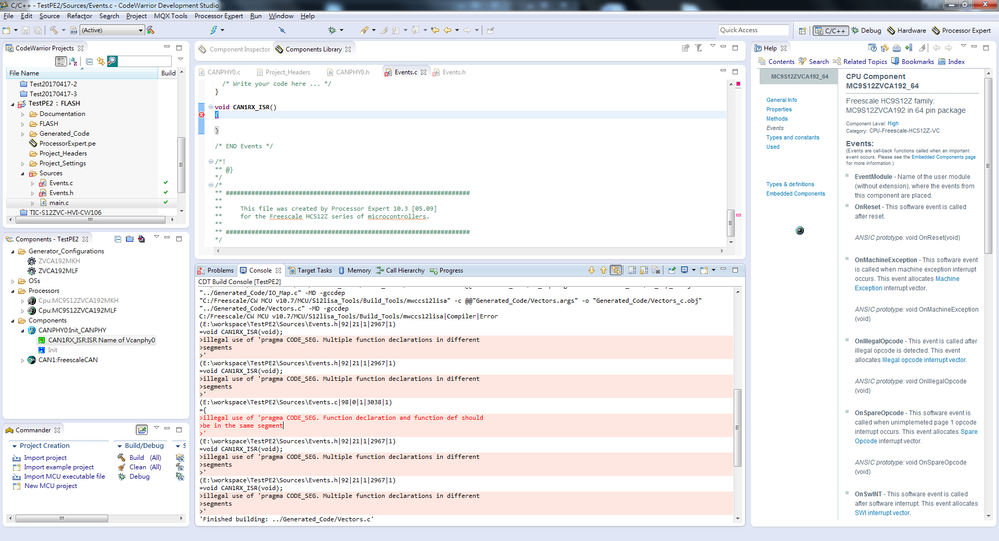Click the back navigation arrow in toolbar
This screenshot has height=541, width=999.
click(x=447, y=30)
